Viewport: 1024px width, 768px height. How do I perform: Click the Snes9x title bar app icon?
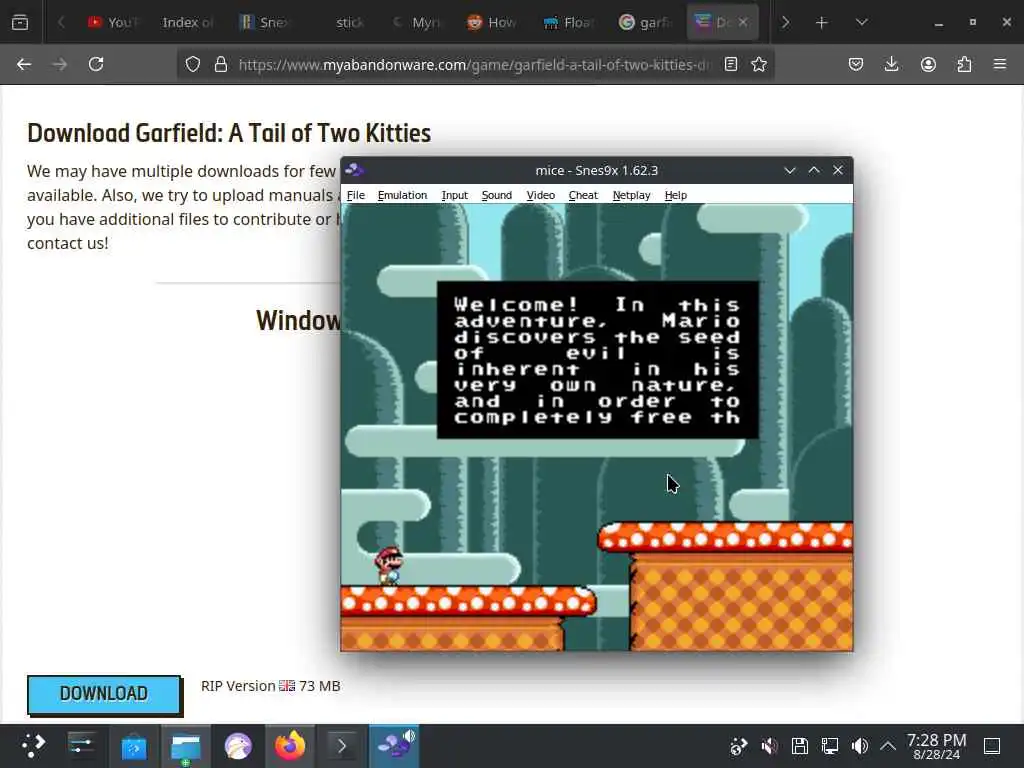pyautogui.click(x=355, y=170)
